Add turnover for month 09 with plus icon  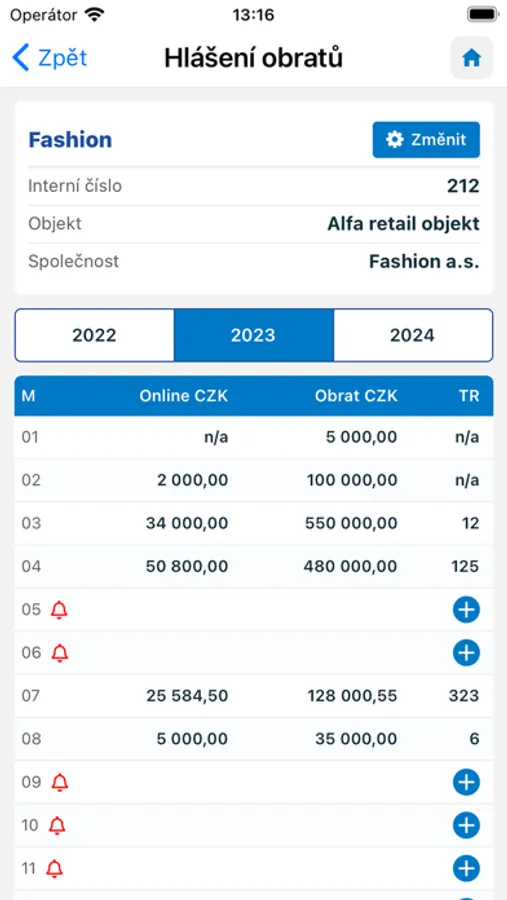(x=466, y=782)
